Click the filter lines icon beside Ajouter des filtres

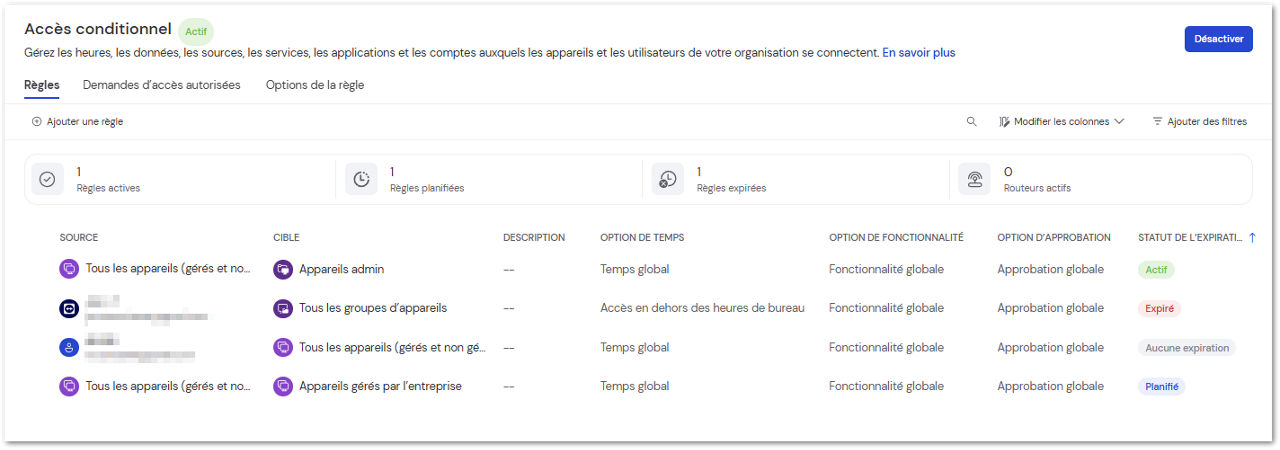[1157, 122]
